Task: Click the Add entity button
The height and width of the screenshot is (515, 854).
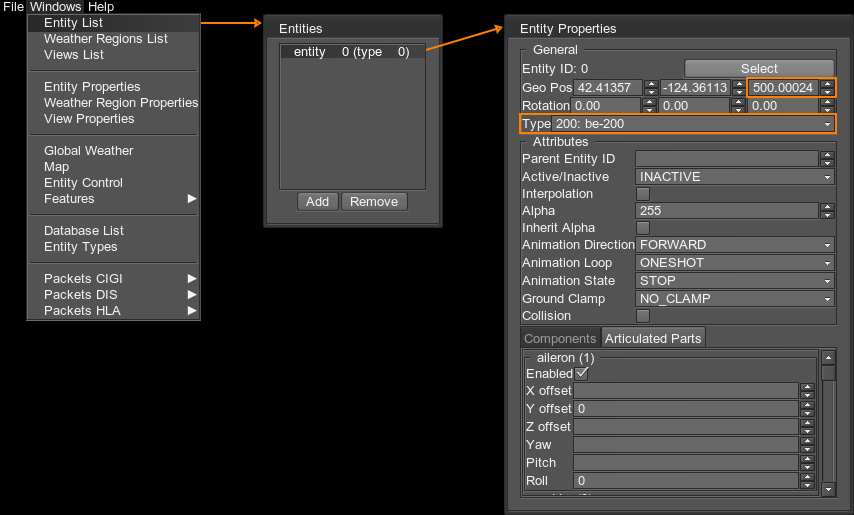Action: (x=317, y=202)
